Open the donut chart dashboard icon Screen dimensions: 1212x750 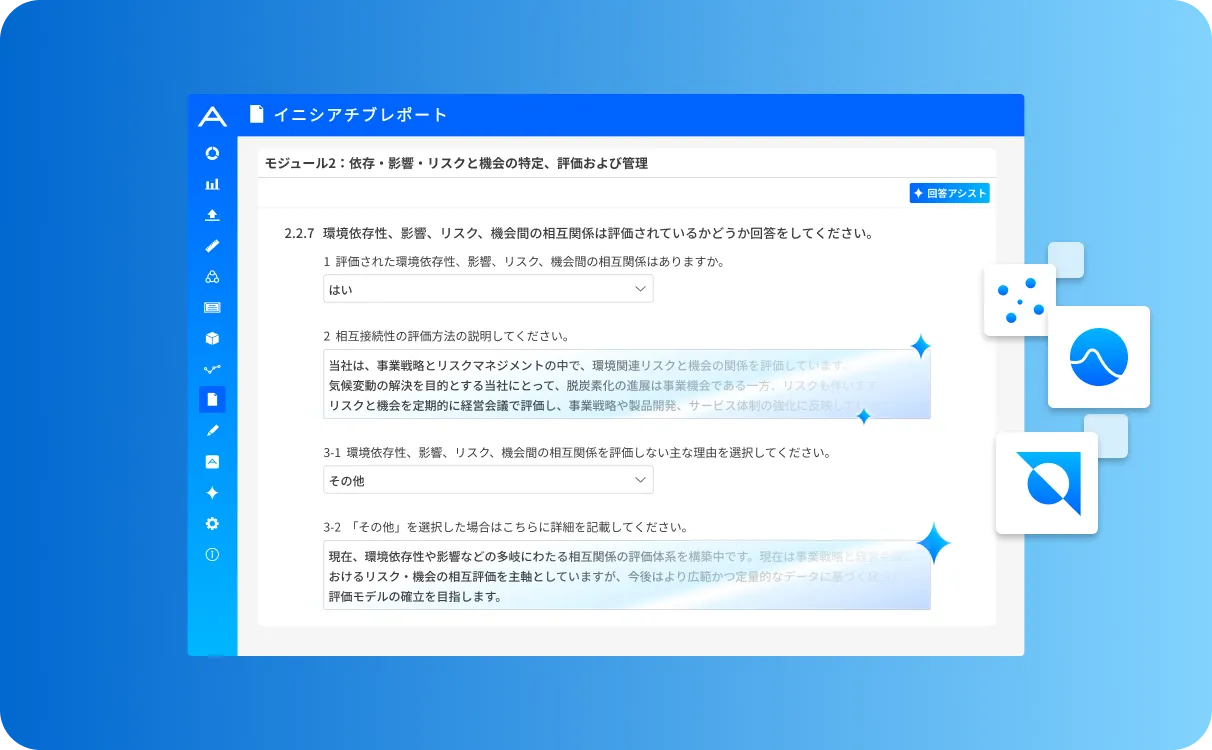point(212,153)
